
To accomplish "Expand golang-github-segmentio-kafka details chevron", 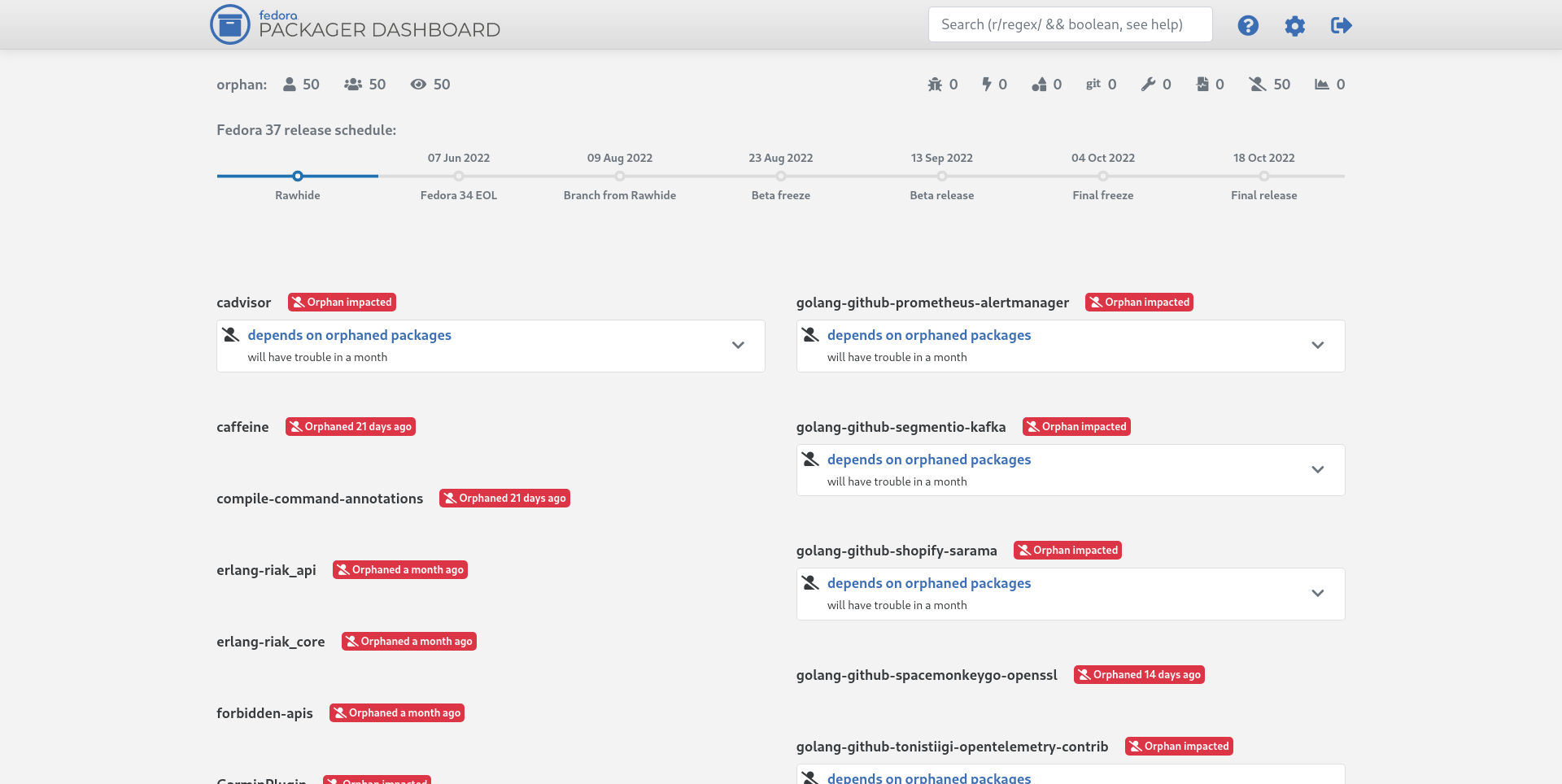I will coord(1318,470).
